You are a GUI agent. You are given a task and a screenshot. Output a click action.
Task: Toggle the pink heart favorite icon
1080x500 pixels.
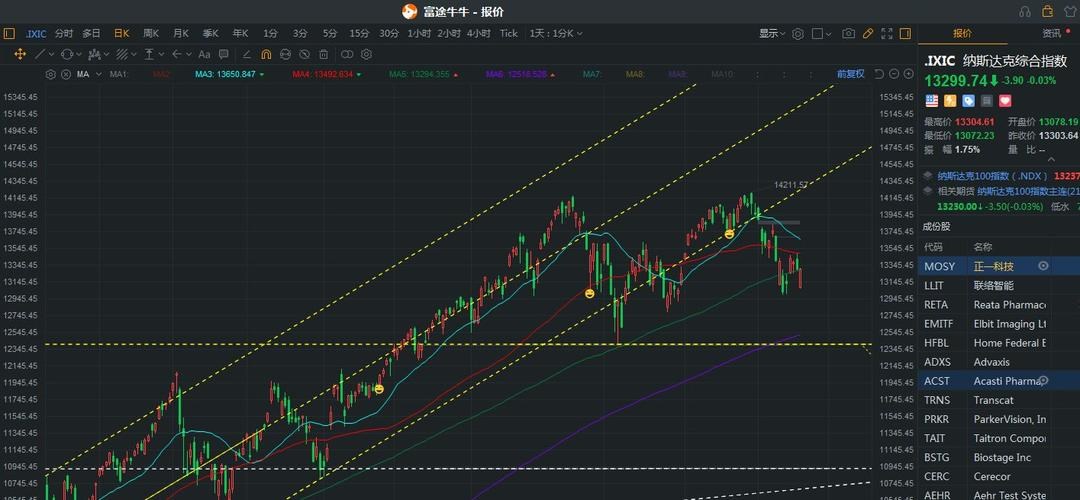[x=1005, y=101]
